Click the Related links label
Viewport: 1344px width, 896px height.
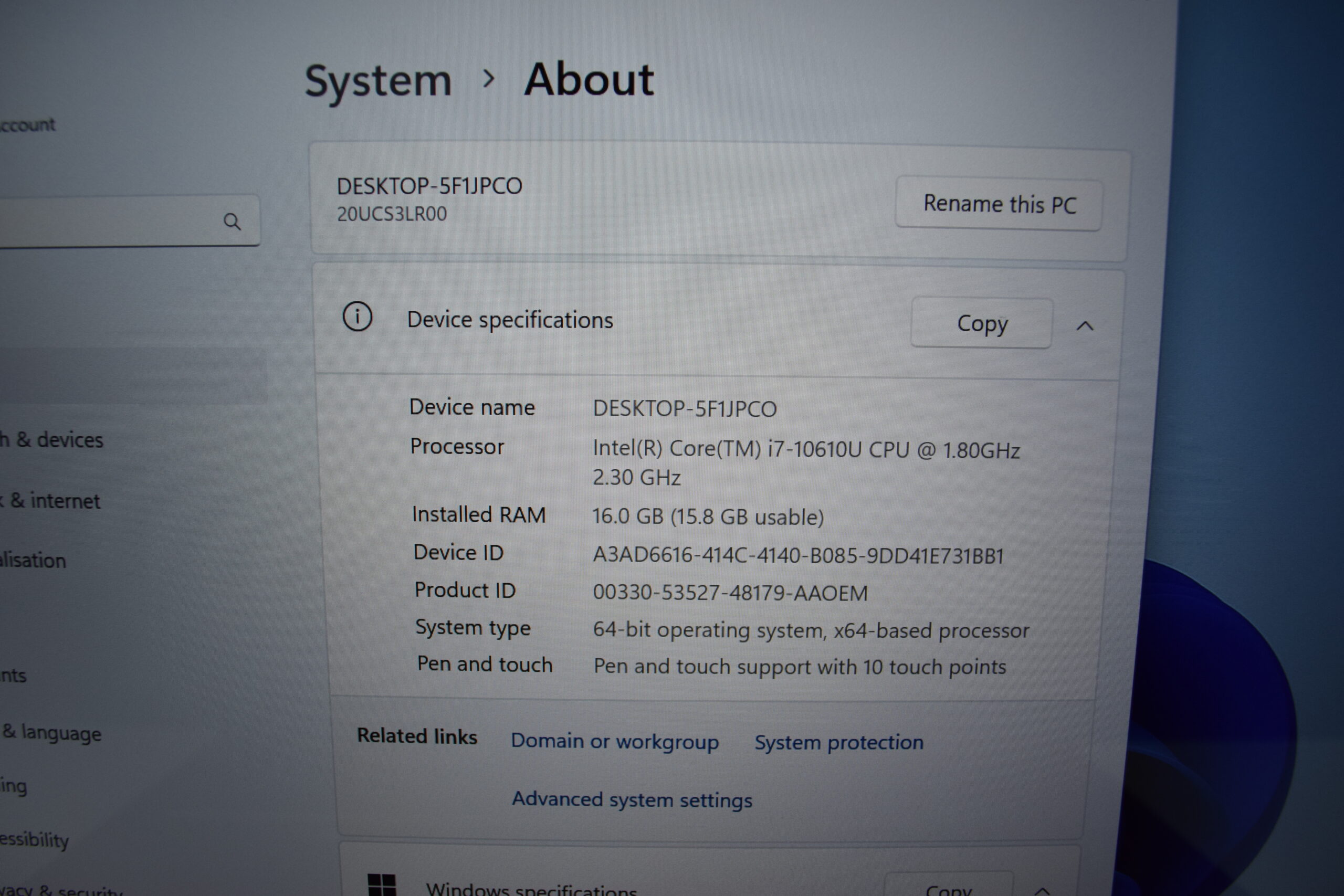(x=416, y=736)
